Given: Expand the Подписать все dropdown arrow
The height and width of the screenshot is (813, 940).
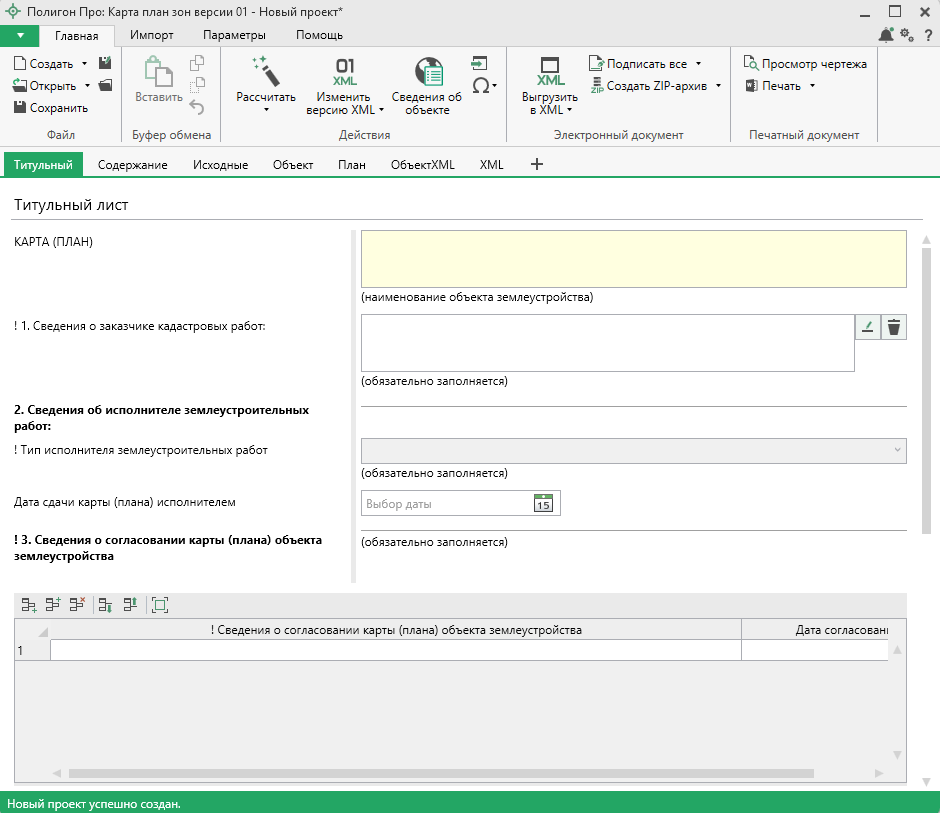Looking at the screenshot, I should tap(698, 64).
